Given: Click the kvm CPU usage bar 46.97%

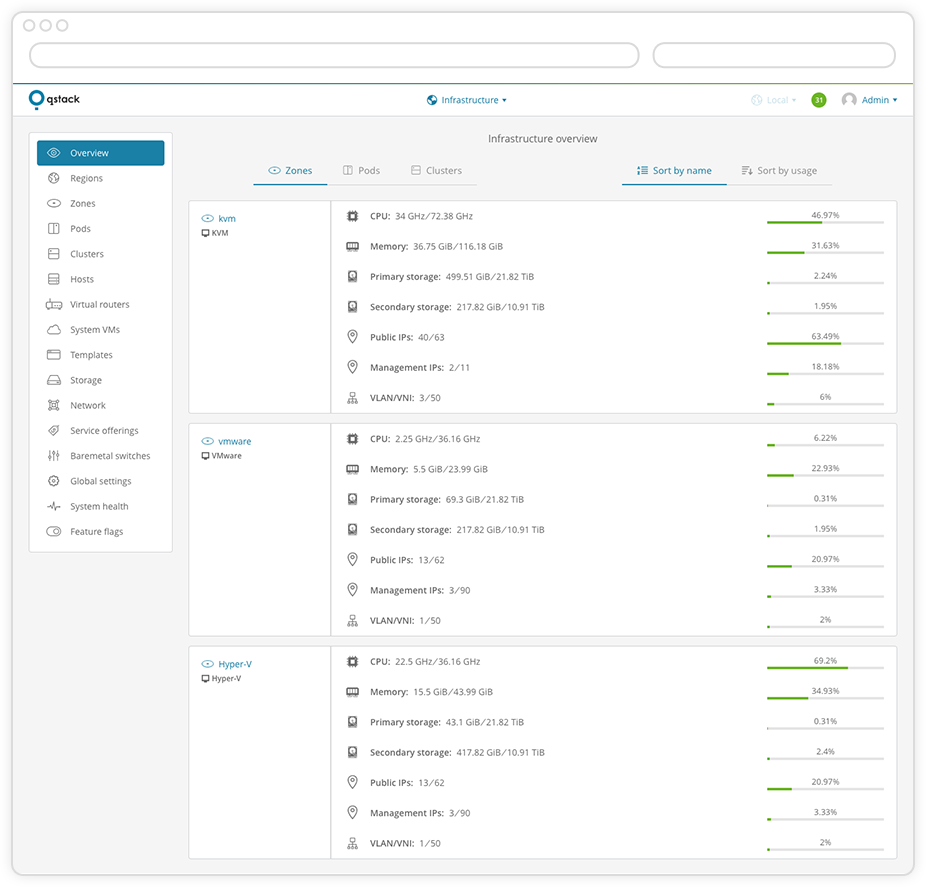Looking at the screenshot, I should pyautogui.click(x=825, y=223).
